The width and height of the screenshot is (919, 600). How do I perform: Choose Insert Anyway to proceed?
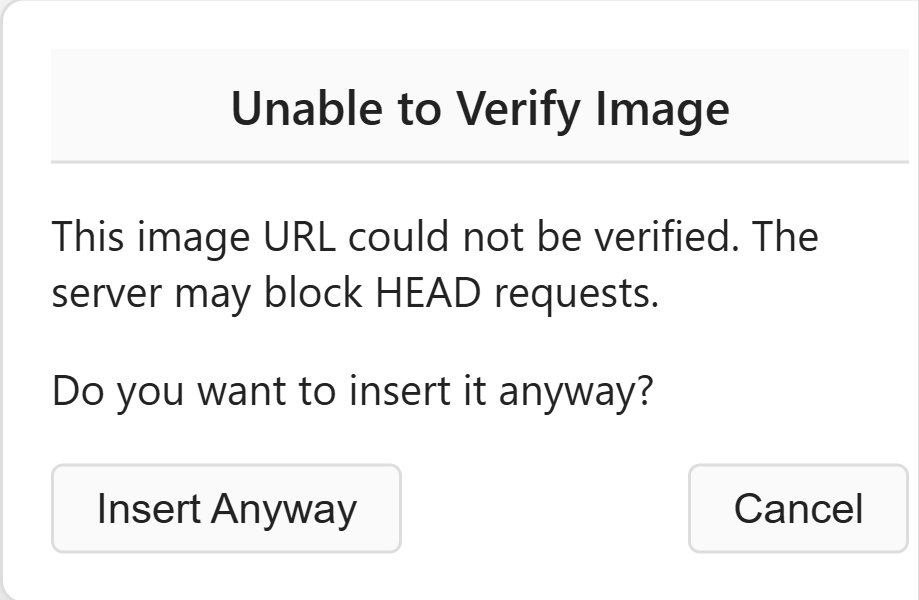(226, 508)
